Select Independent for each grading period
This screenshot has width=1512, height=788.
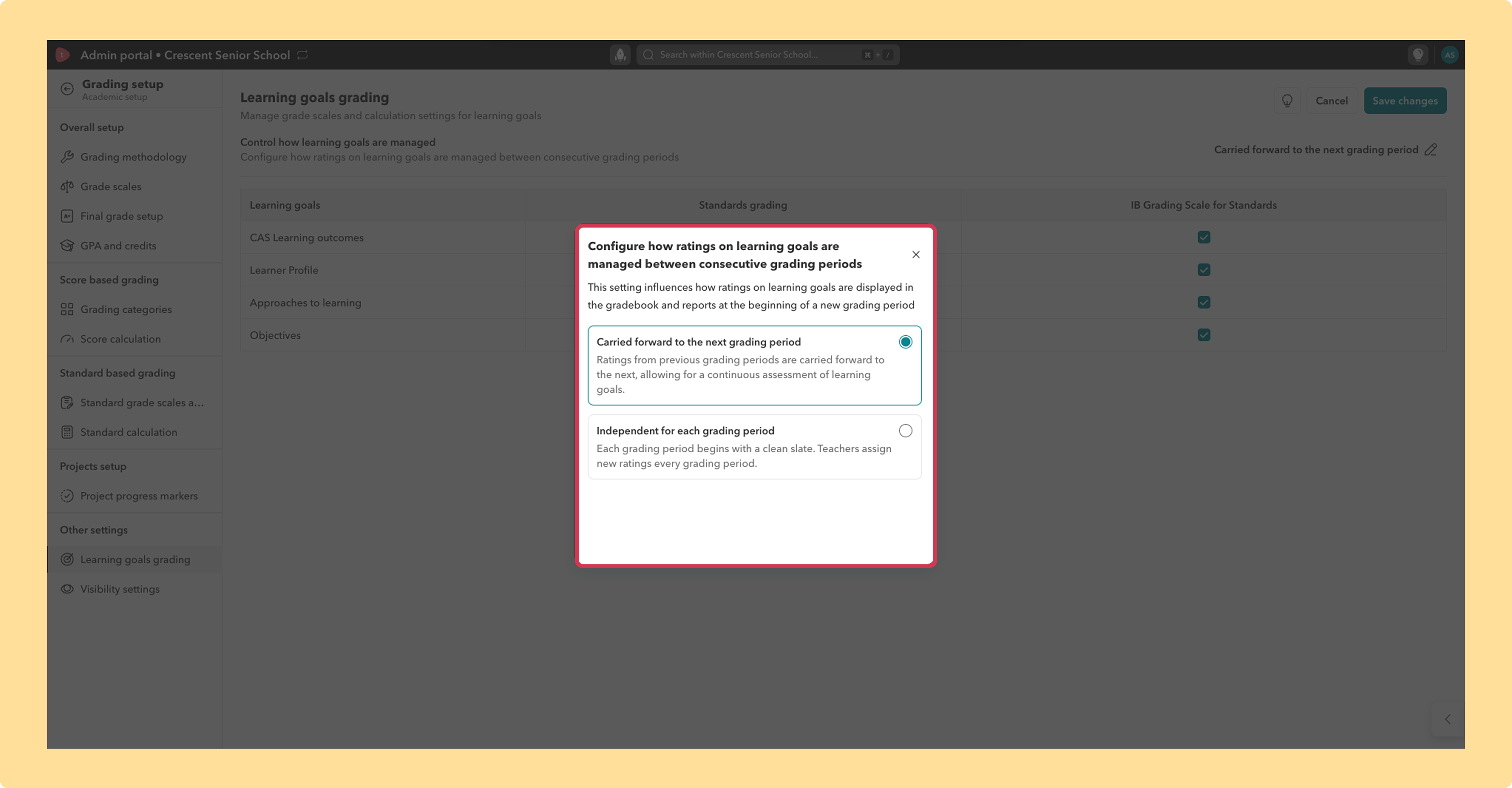(754, 447)
